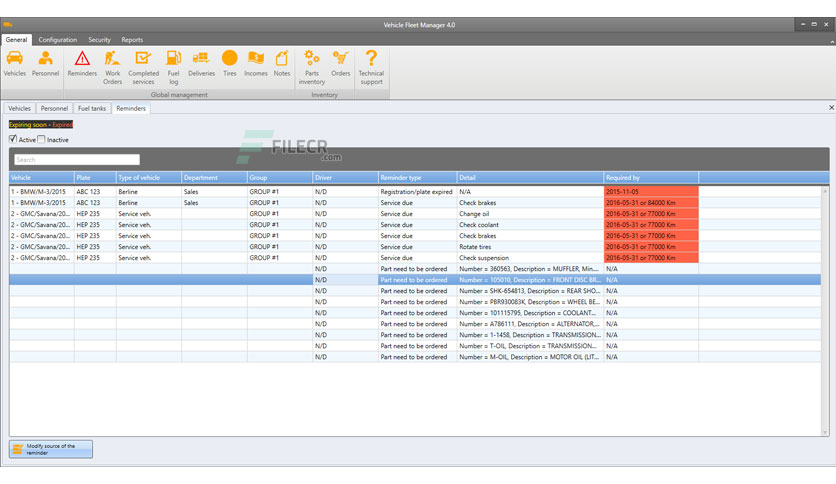Switch to the Configuration ribbon tab
This screenshot has width=836, height=484.
point(58,39)
